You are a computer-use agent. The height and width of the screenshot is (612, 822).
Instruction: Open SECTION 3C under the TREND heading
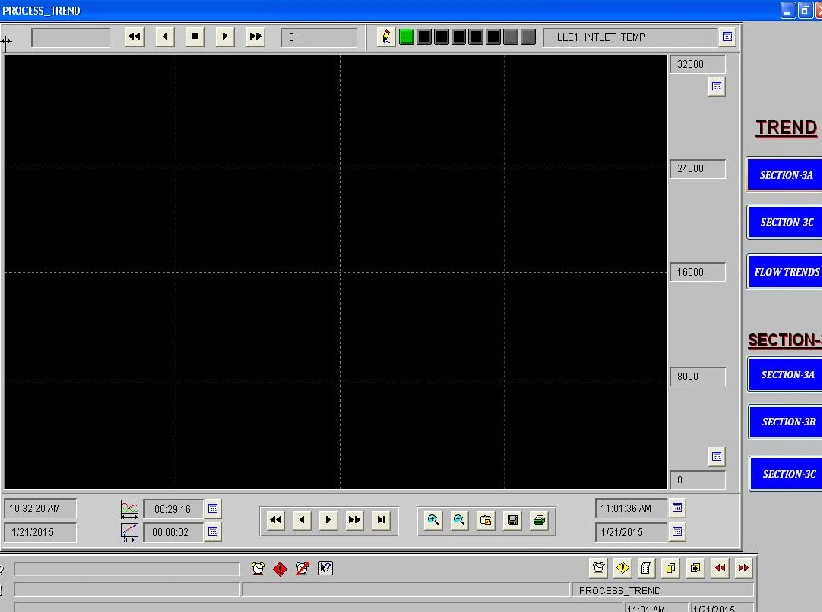[785, 222]
